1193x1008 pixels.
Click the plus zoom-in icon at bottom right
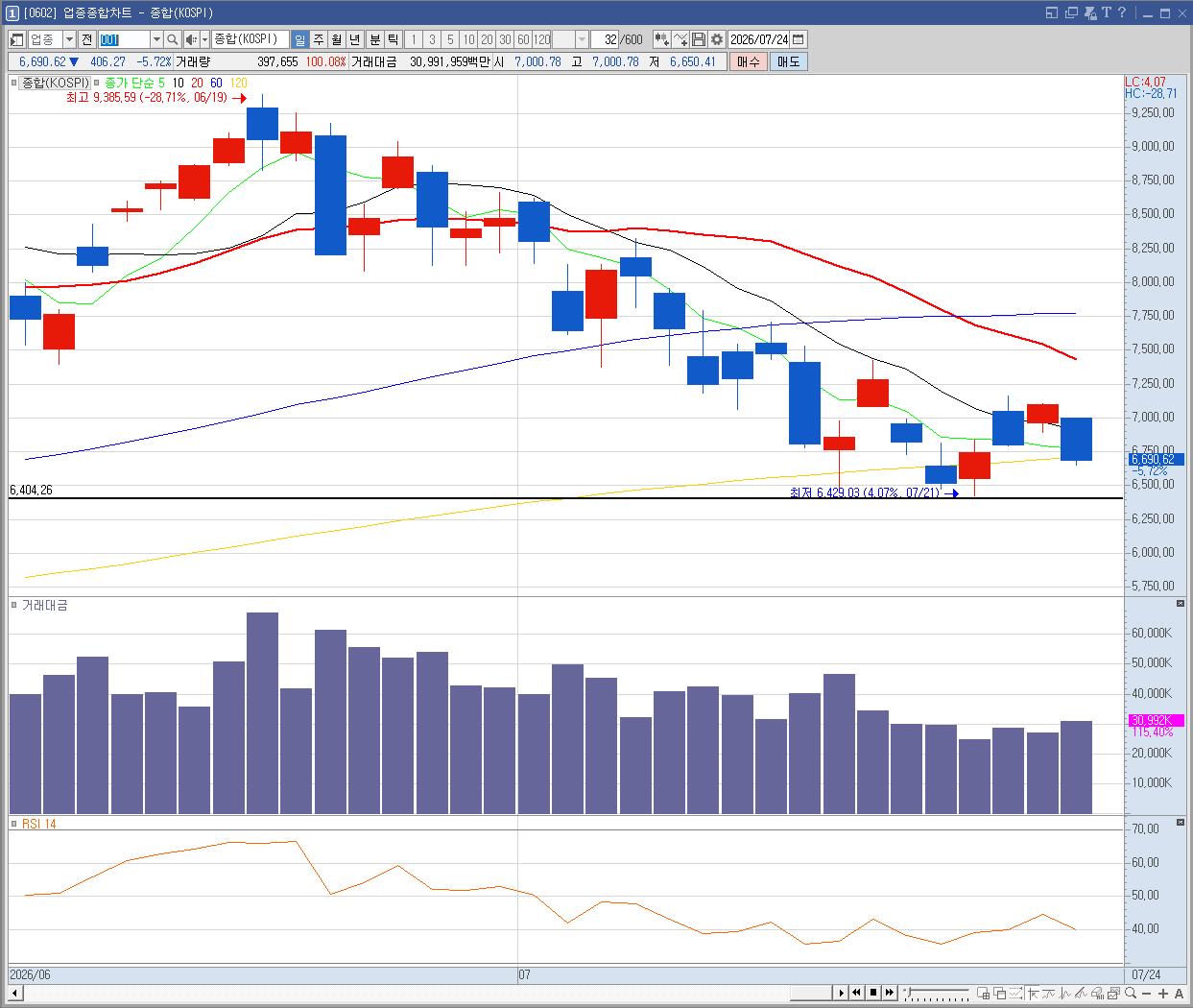pyautogui.click(x=1163, y=993)
